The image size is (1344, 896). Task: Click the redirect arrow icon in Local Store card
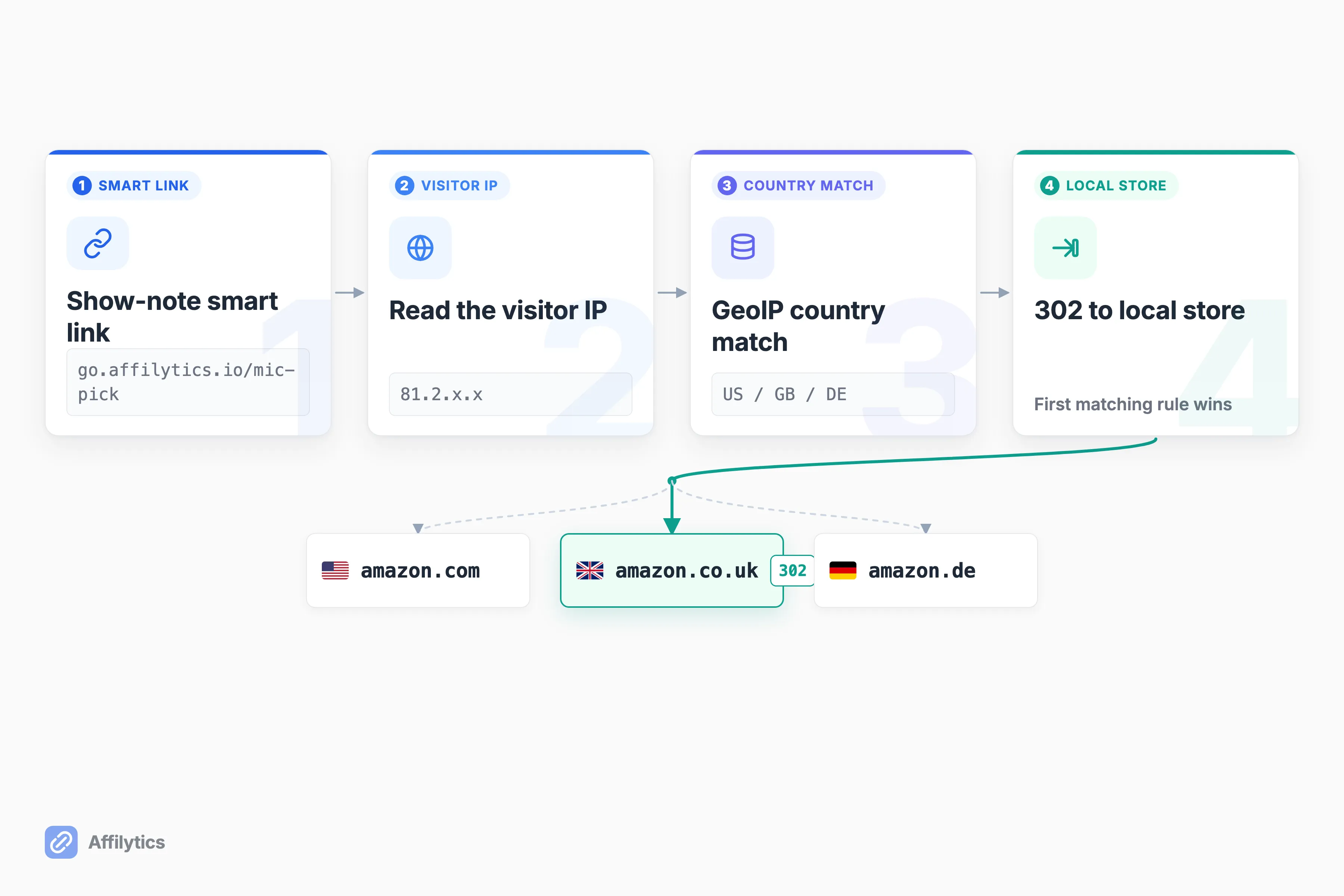click(1065, 248)
